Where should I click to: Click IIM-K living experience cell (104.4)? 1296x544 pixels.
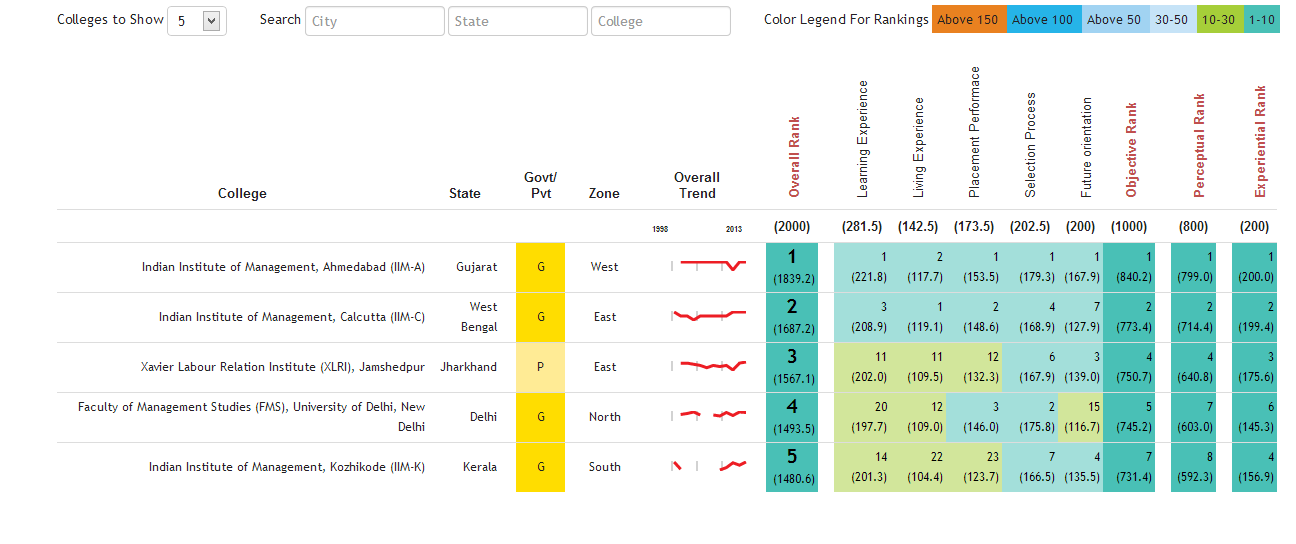click(918, 467)
